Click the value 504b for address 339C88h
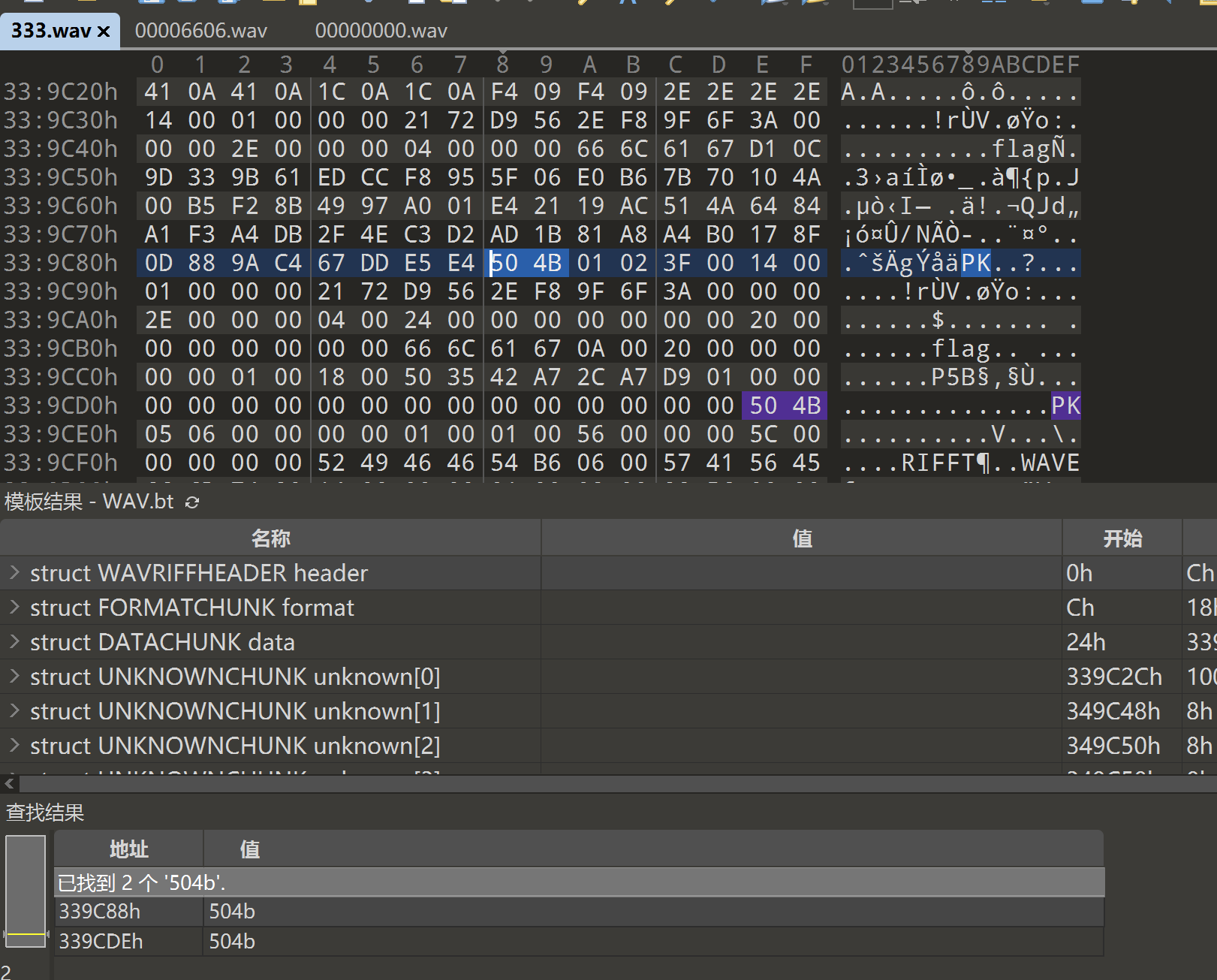Screen dimensions: 1217x980 tap(232, 911)
